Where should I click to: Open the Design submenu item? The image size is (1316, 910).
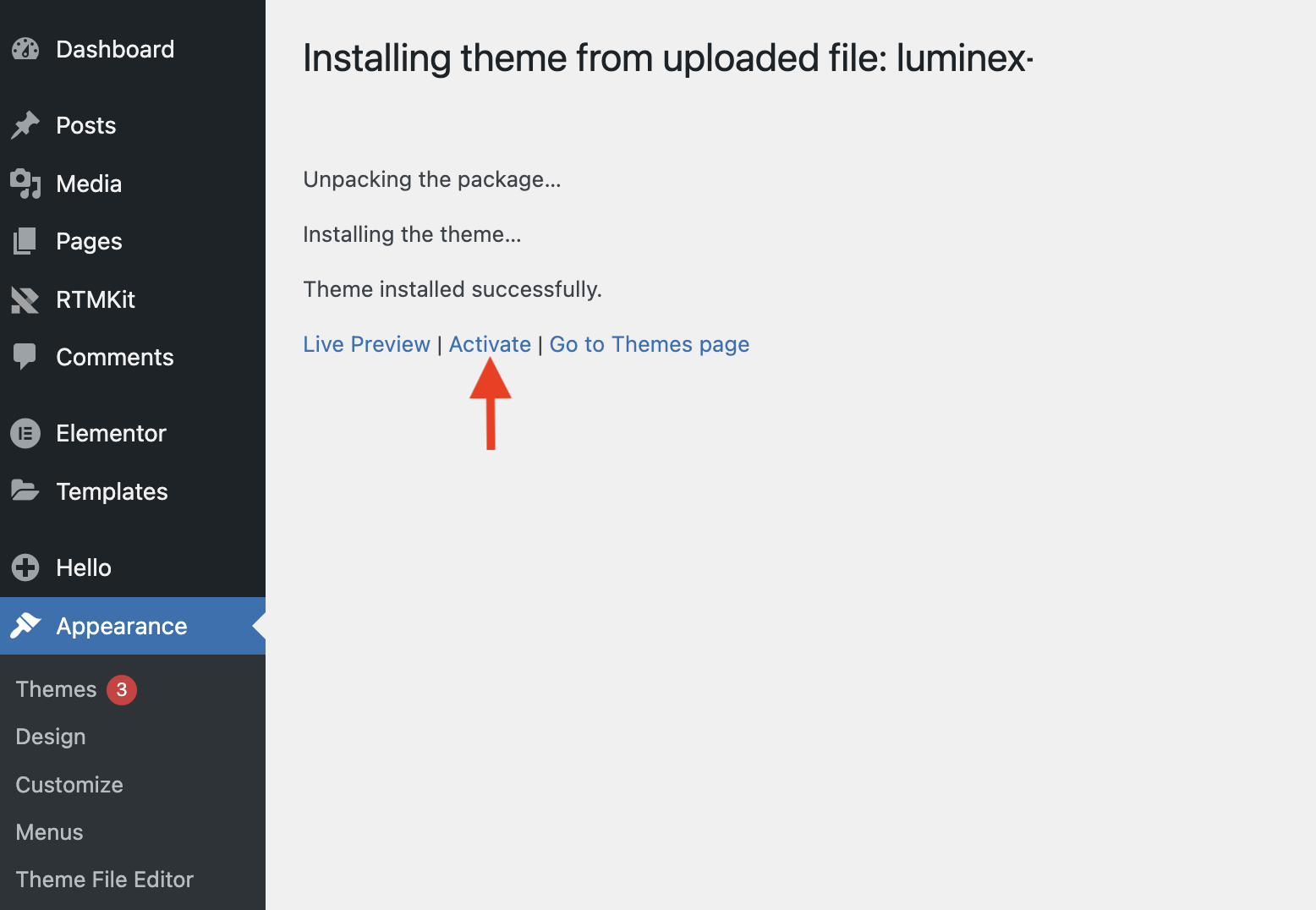(51, 737)
